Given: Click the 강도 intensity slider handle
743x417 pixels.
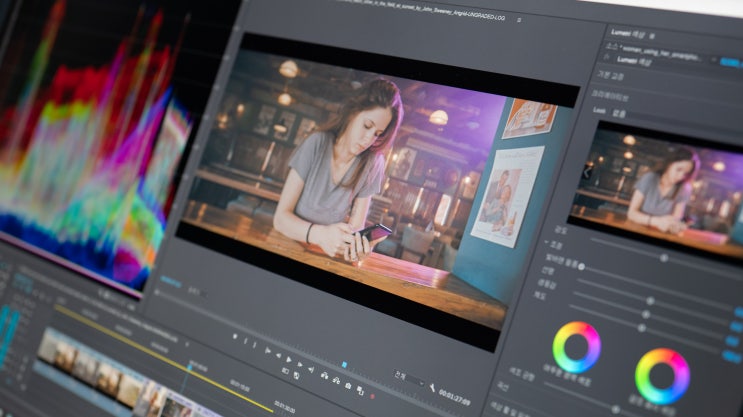Looking at the screenshot, I should click(x=664, y=258).
